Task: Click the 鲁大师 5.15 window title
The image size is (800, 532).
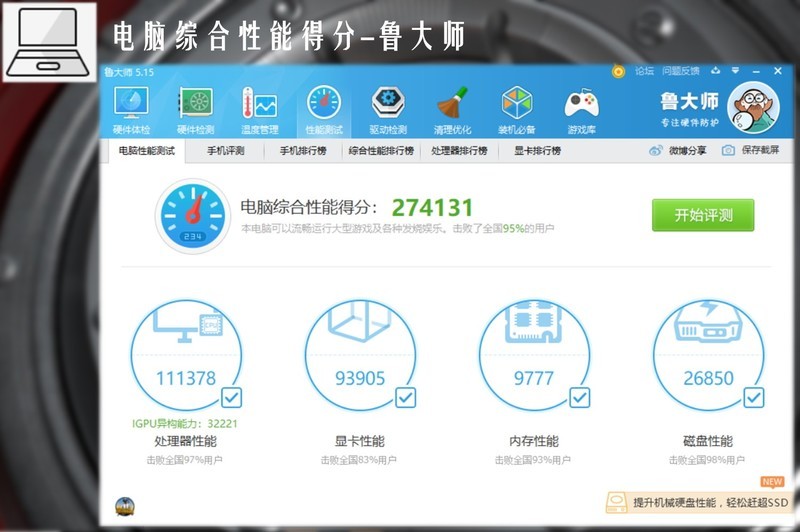Action: point(129,72)
